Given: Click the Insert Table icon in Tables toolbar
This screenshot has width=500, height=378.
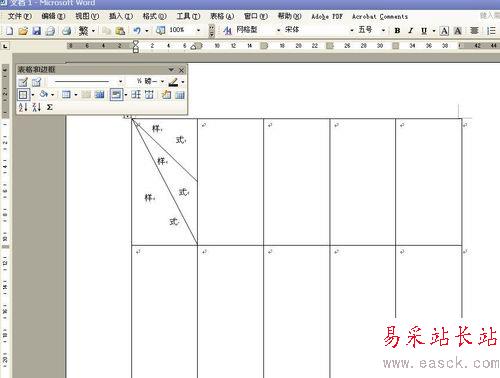Looking at the screenshot, I should [66, 95].
